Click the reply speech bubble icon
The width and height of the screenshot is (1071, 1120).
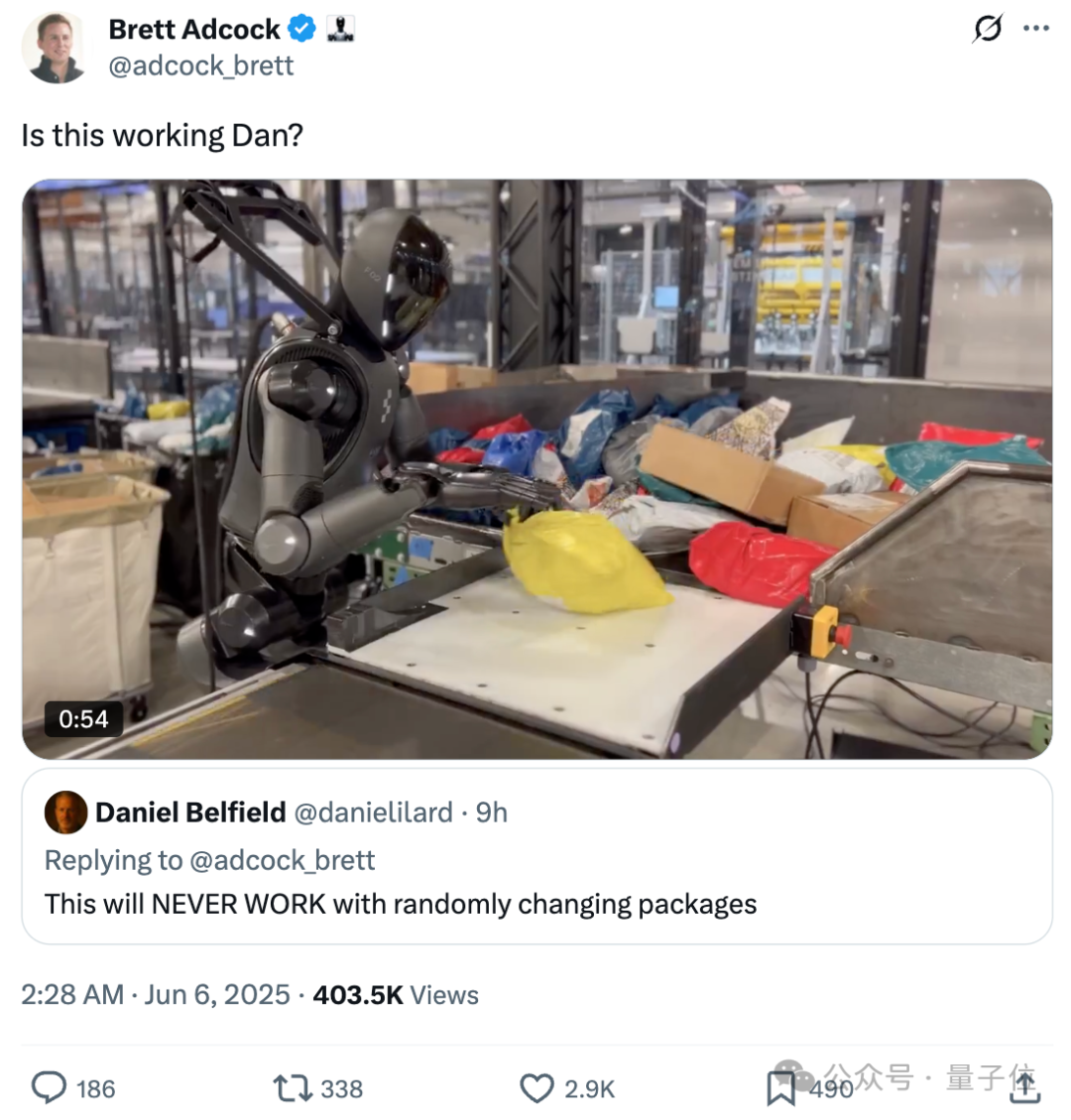pyautogui.click(x=49, y=1088)
